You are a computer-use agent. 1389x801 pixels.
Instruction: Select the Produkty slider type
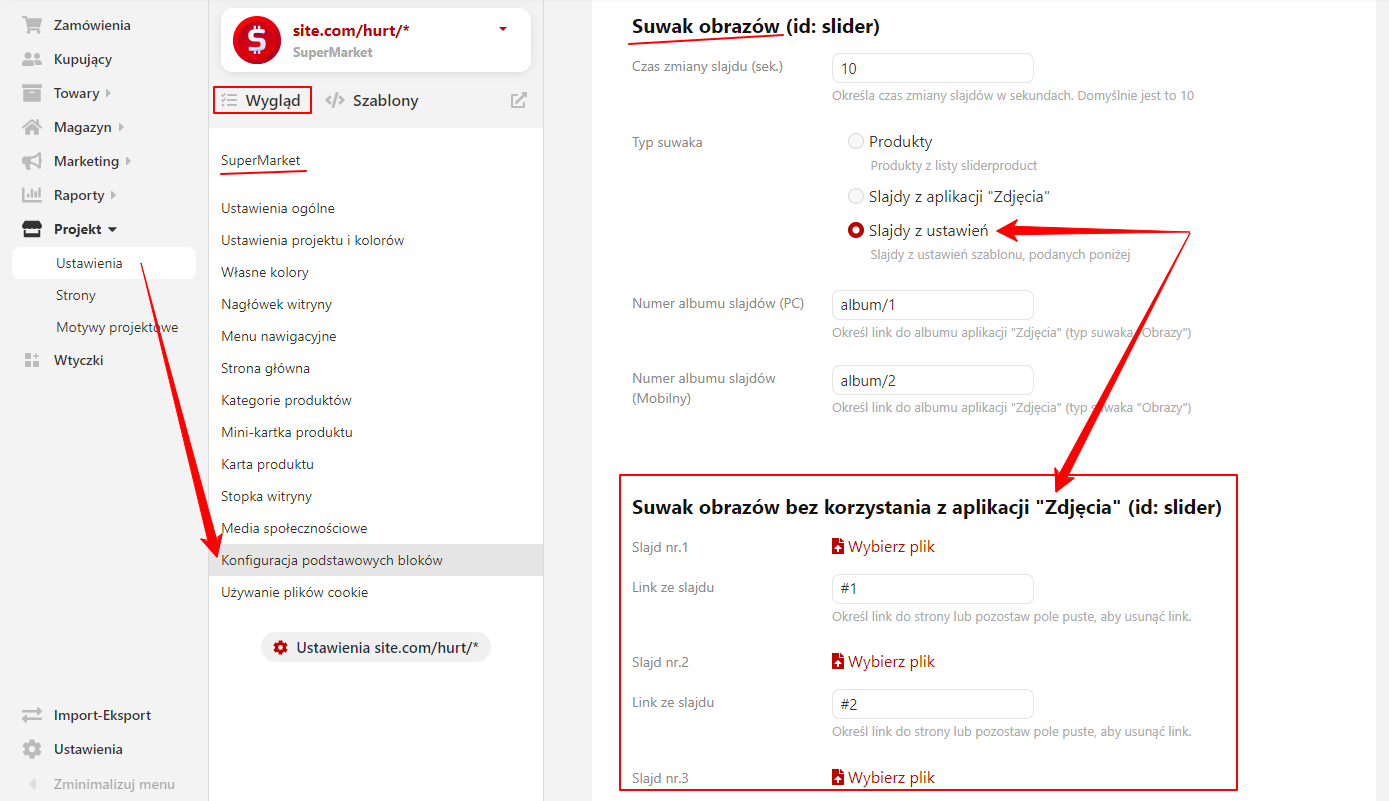tap(856, 141)
